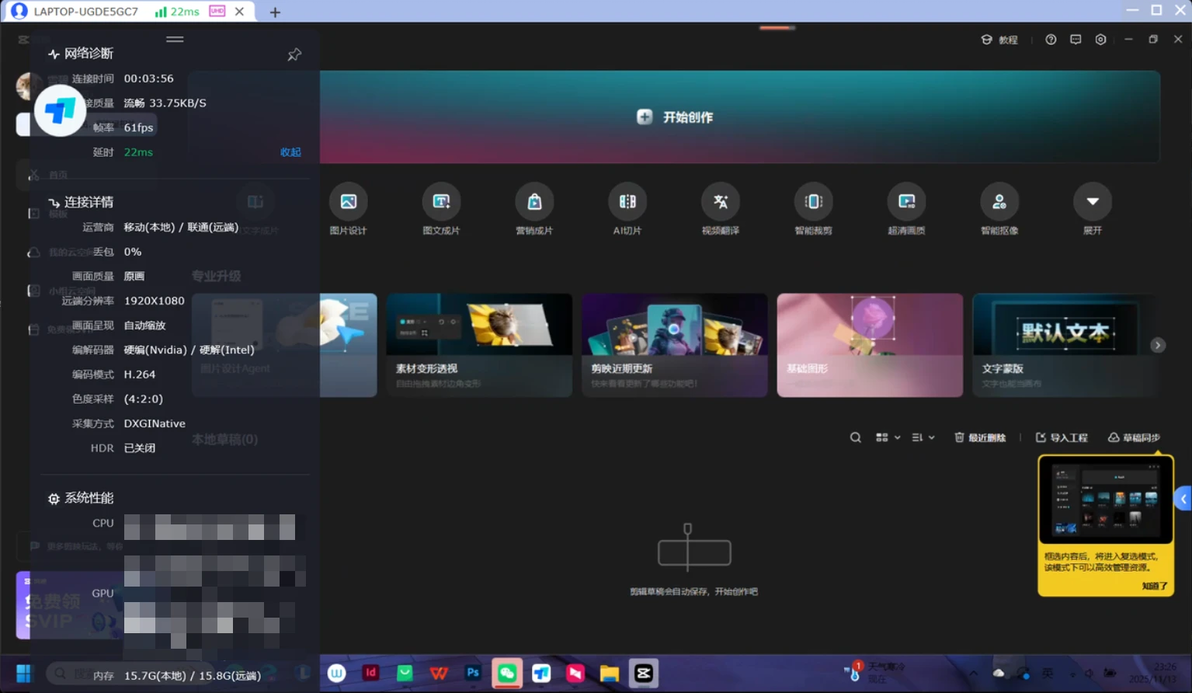
Task: Open the 图文成片 tool
Action: (441, 201)
